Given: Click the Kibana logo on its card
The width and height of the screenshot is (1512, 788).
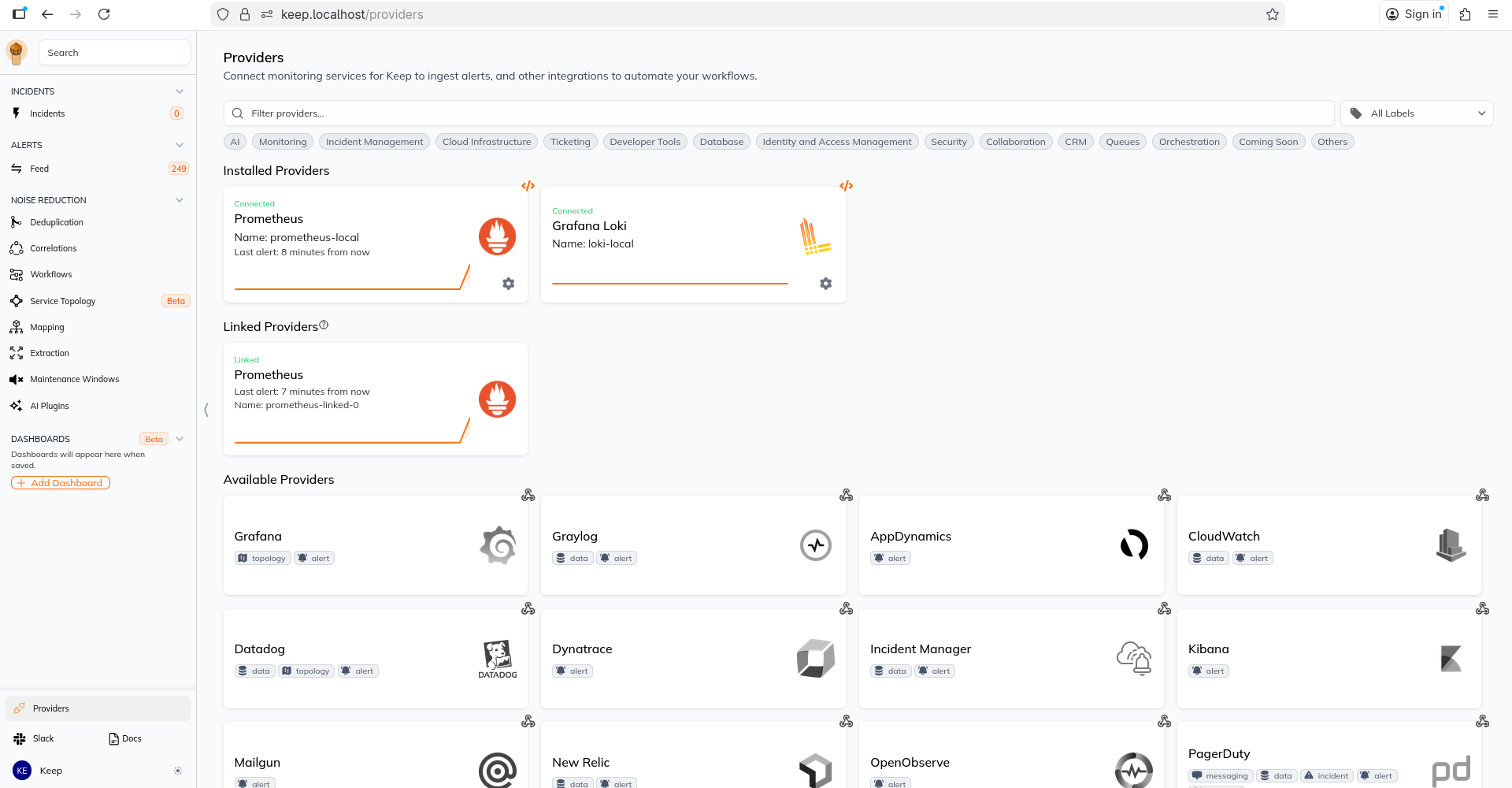Looking at the screenshot, I should click(1451, 659).
